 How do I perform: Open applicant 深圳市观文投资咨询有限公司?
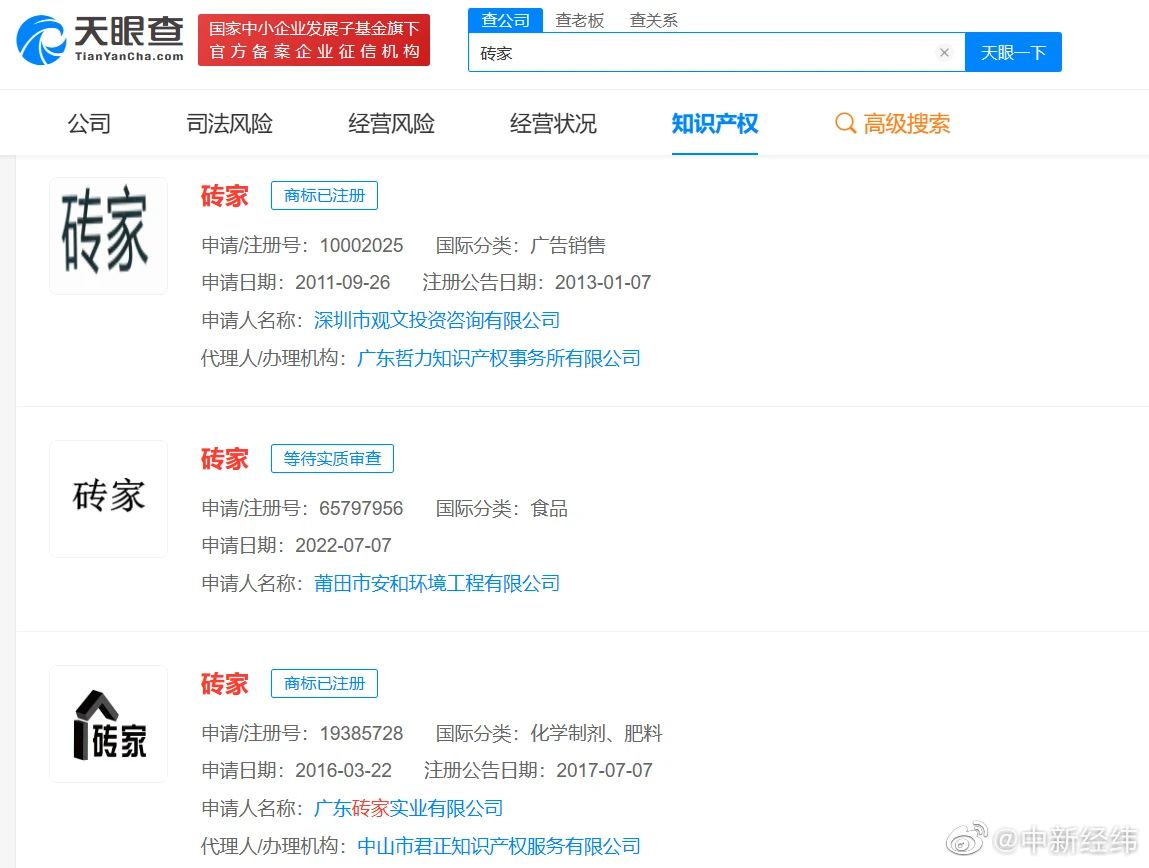point(437,320)
